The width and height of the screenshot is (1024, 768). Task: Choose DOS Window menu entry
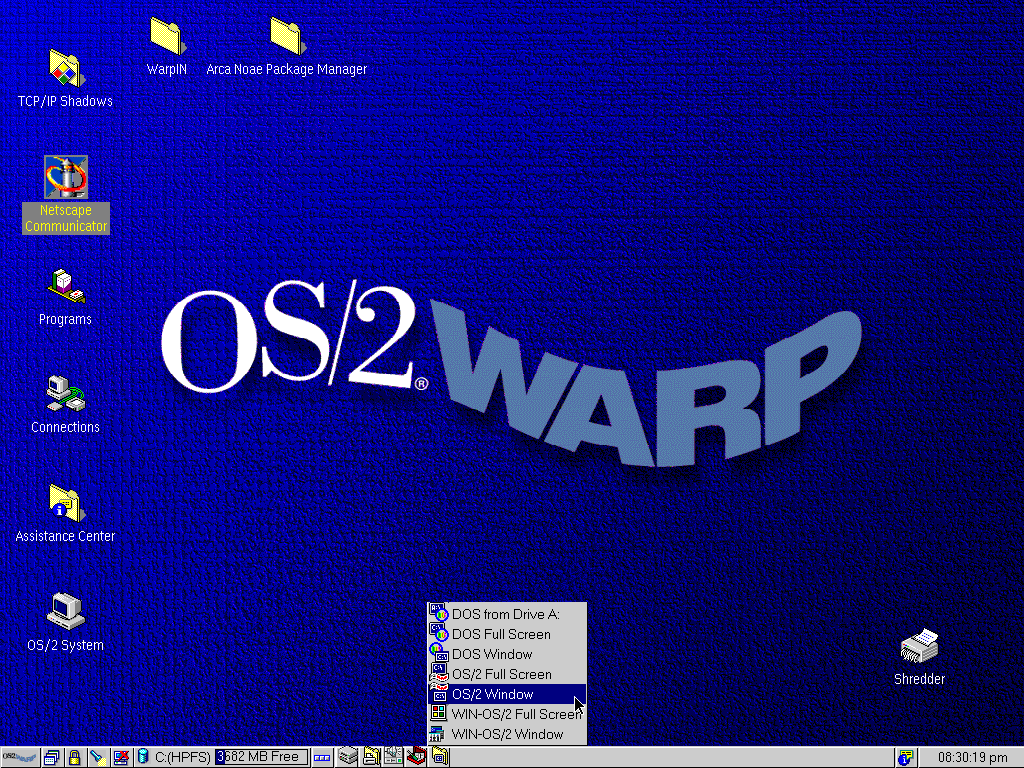[x=507, y=654]
